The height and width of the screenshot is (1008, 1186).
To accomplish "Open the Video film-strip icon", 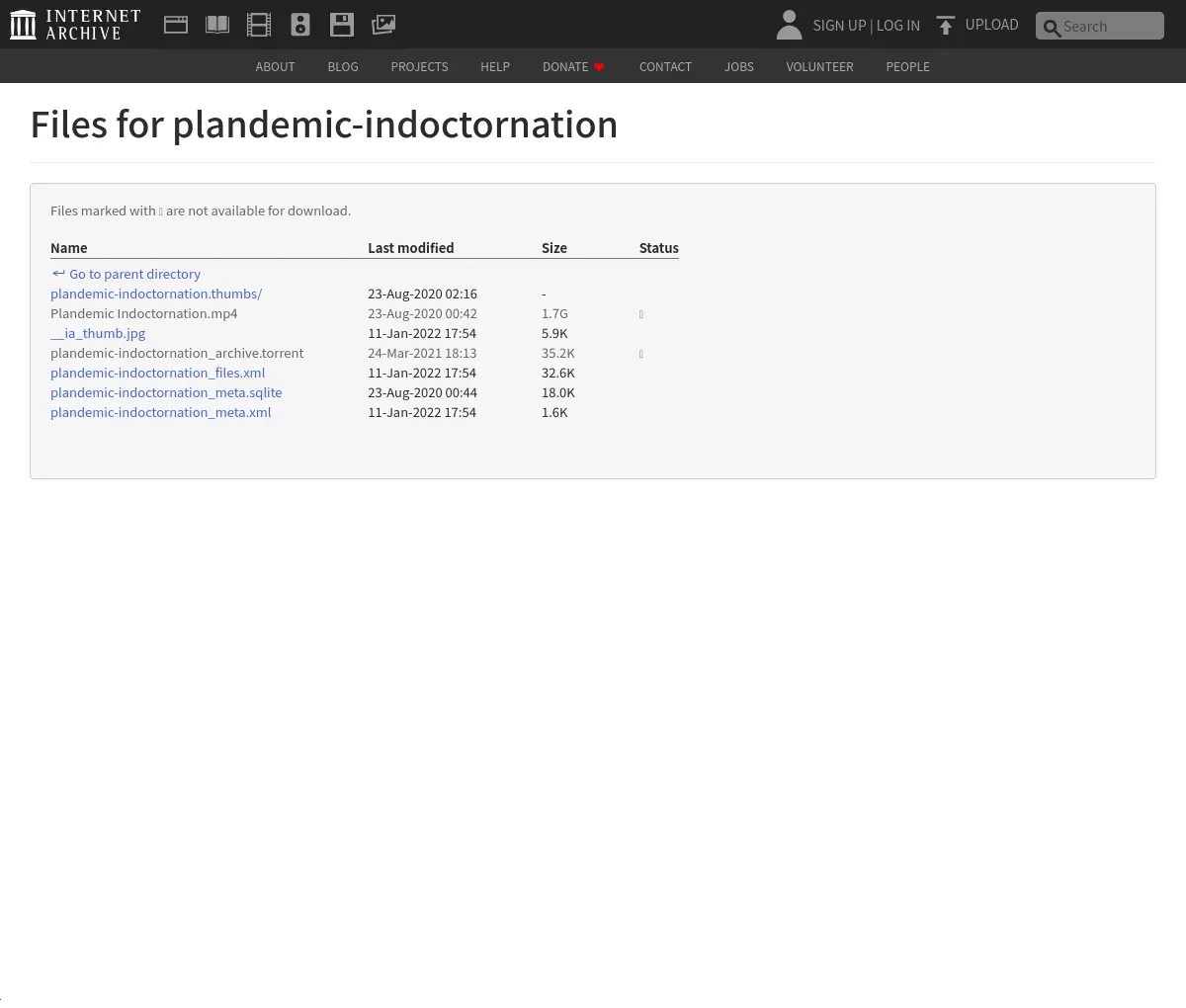I will click(x=259, y=25).
